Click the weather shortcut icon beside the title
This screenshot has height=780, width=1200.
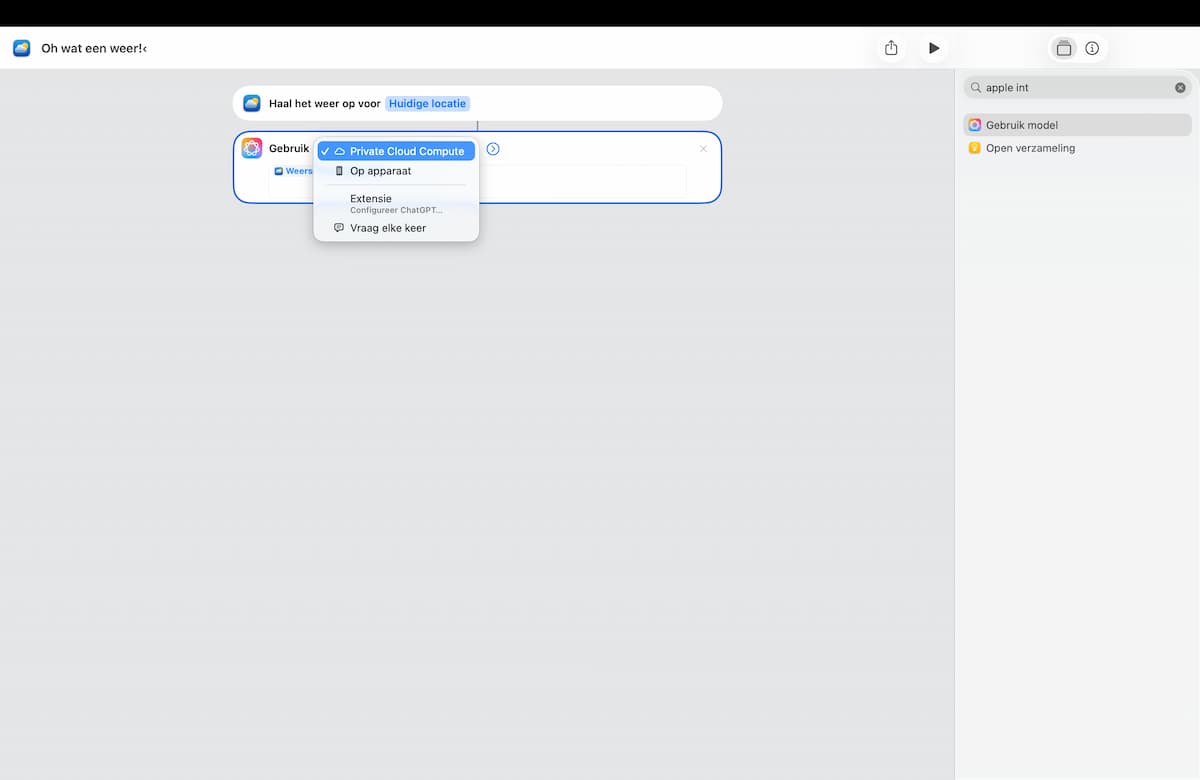[x=22, y=48]
